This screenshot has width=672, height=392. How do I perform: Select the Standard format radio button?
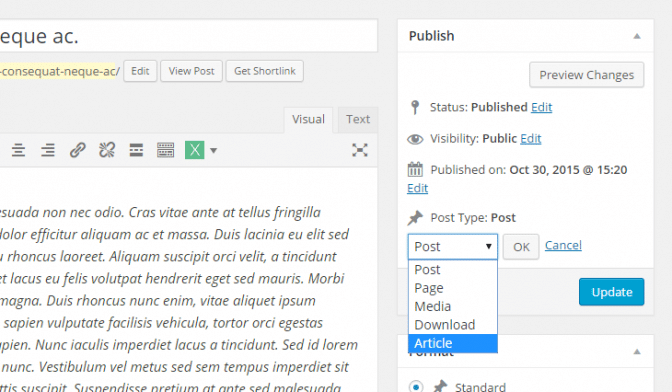[416, 386]
